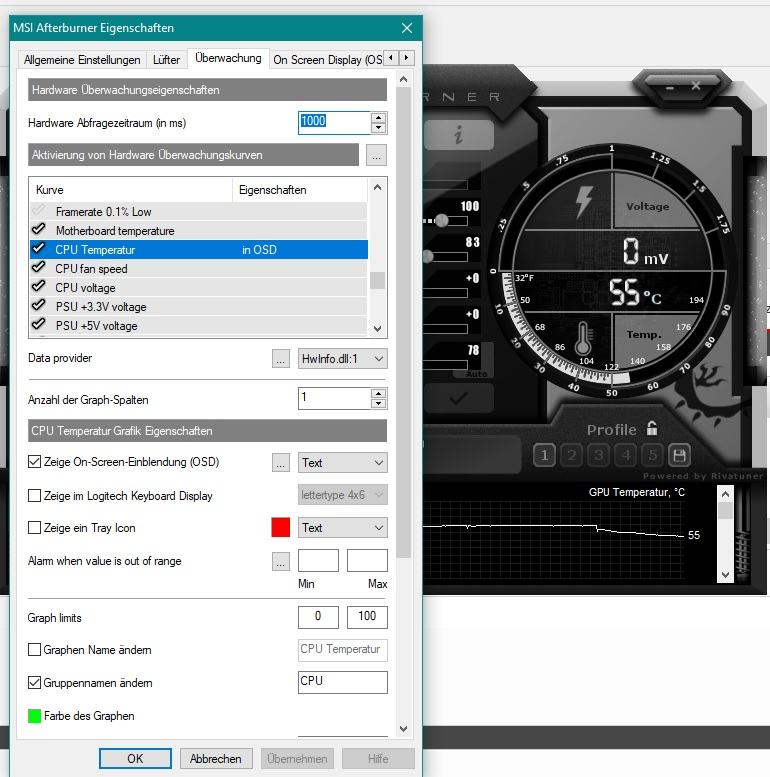Click the save profile floppy icon
This screenshot has height=777, width=770.
[x=679, y=455]
